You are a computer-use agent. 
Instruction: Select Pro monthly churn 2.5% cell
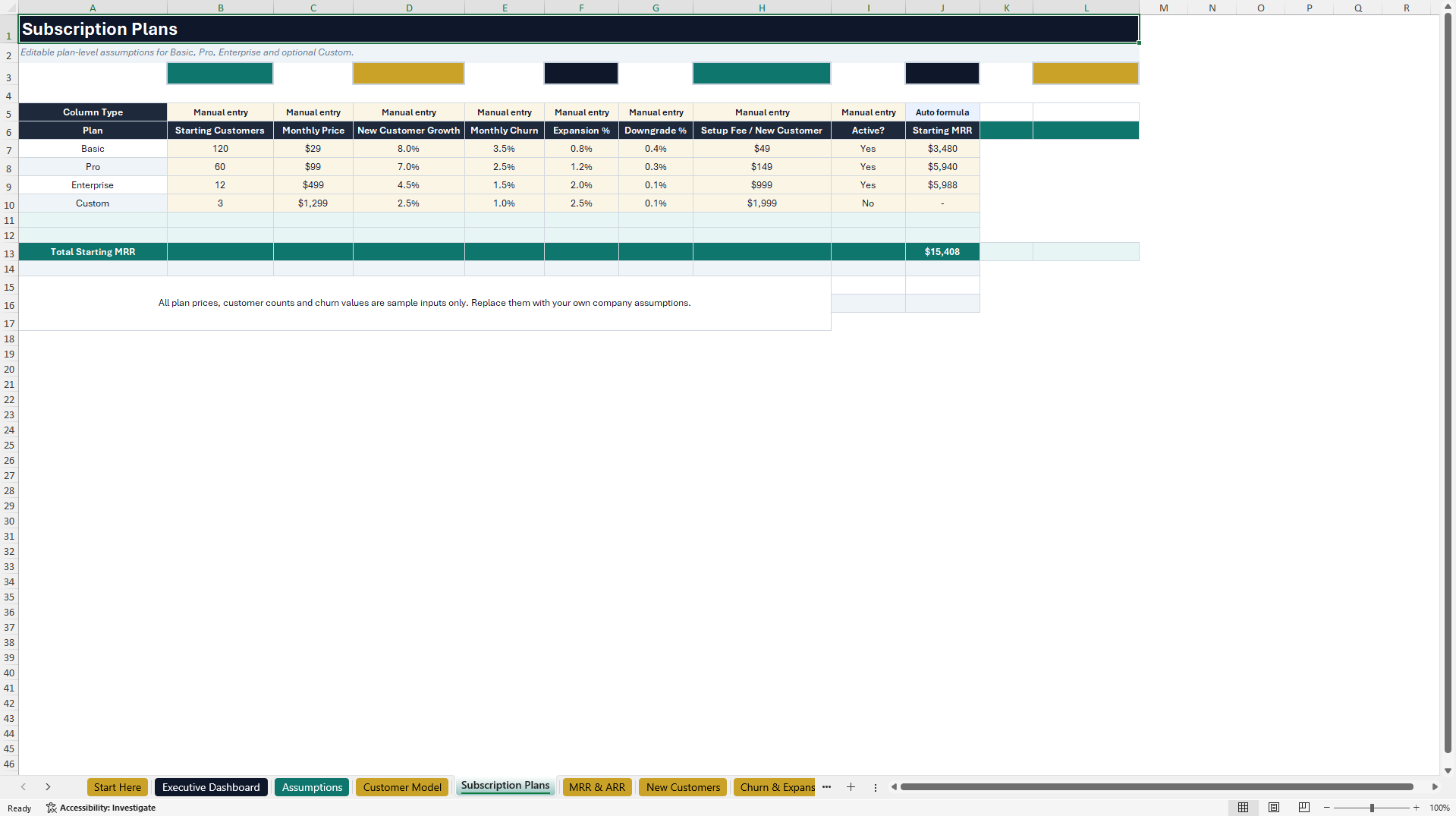504,167
